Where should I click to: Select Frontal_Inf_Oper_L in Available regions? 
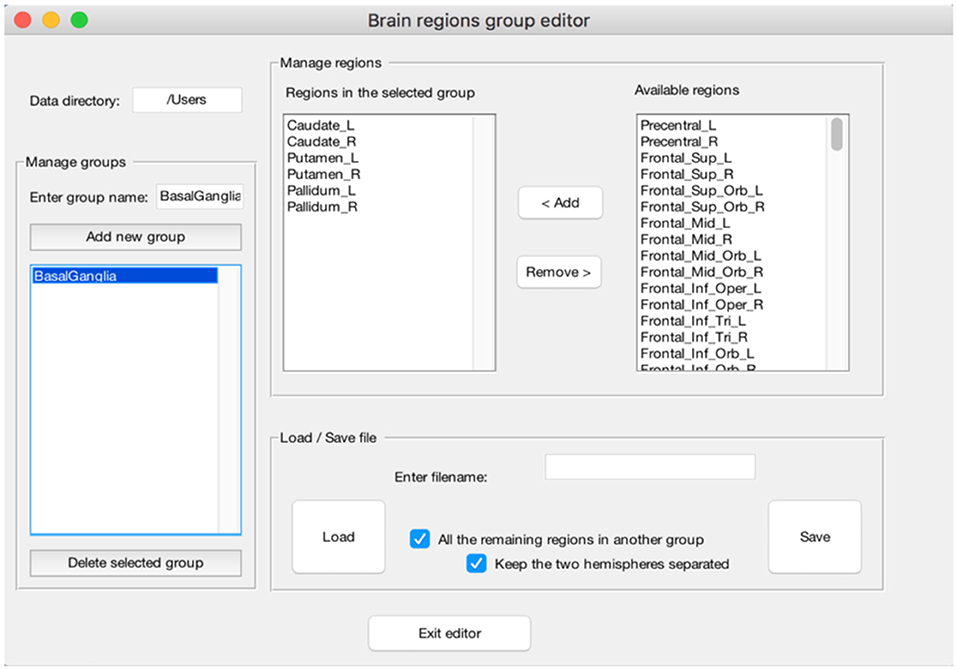click(x=732, y=289)
